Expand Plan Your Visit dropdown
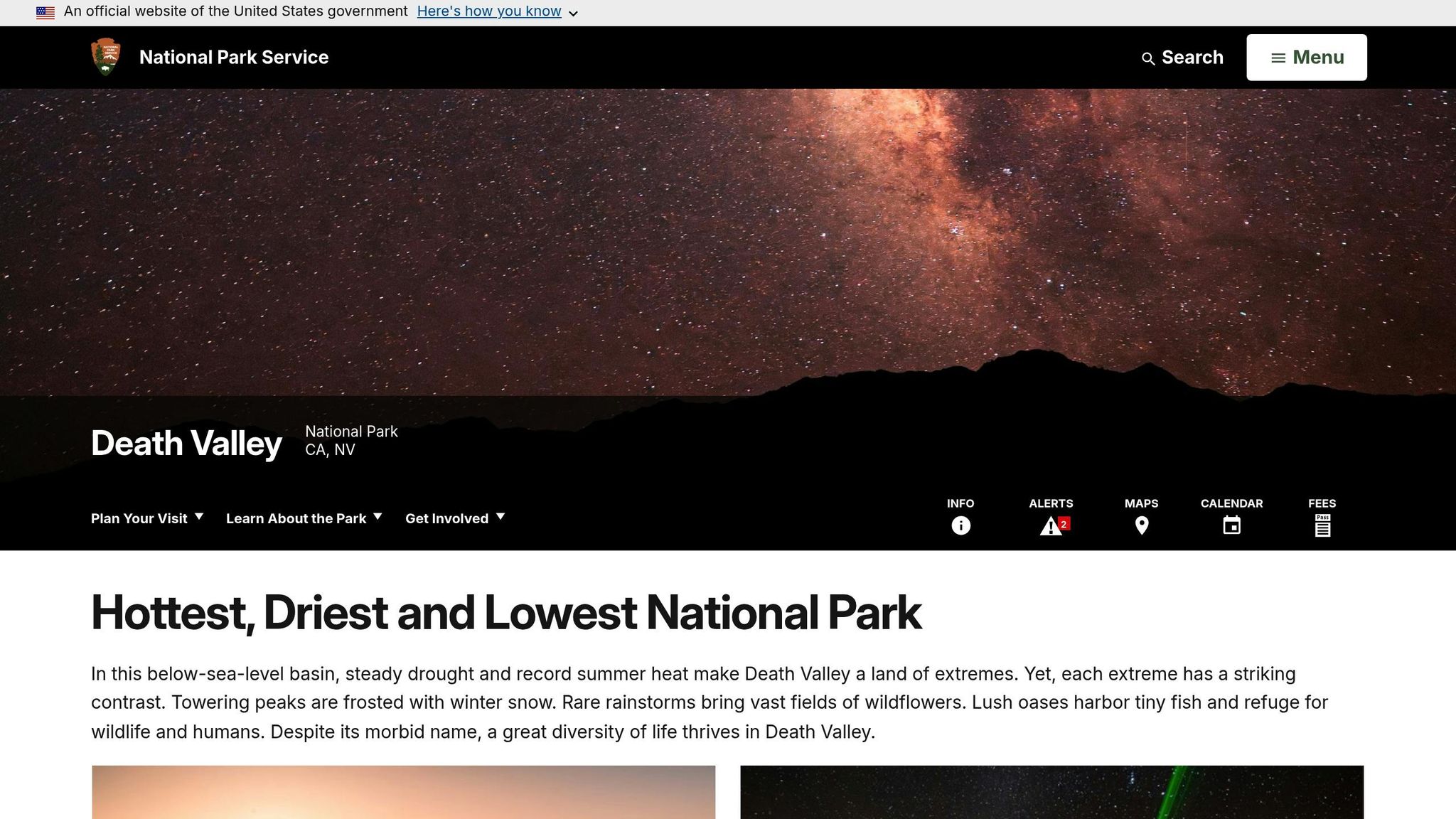This screenshot has width=1456, height=819. 147,518
